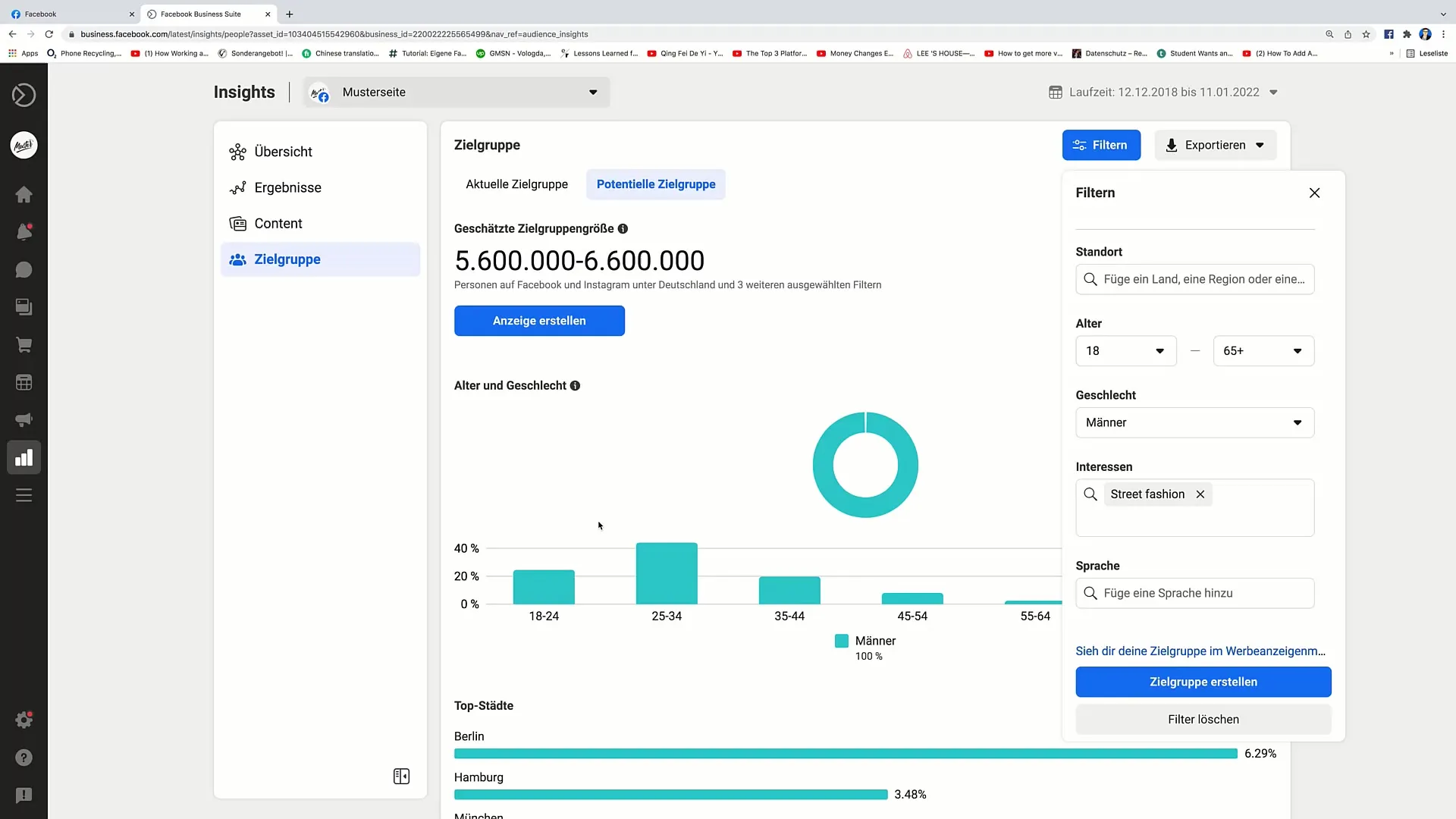Click the Zielgruppe sidebar icon
1456x819 pixels.
pos(237,259)
